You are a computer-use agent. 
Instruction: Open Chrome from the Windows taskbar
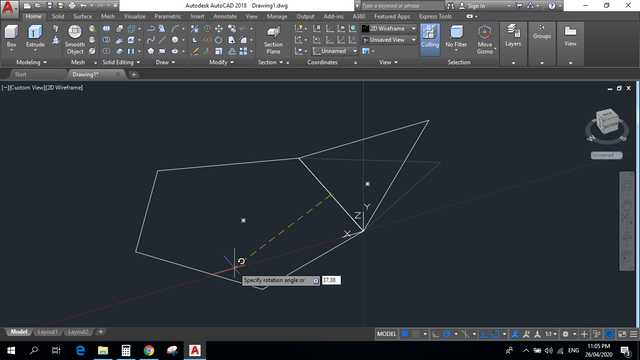[x=149, y=350]
